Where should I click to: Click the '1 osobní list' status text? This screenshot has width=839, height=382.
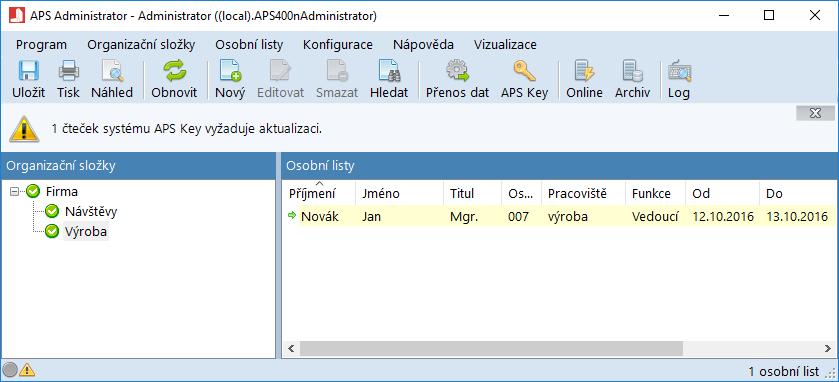pos(783,371)
